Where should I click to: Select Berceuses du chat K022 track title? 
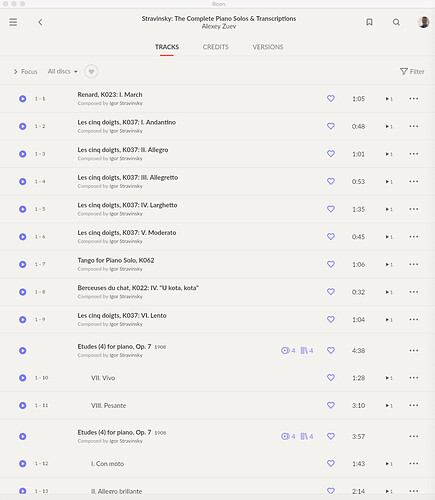click(x=138, y=288)
